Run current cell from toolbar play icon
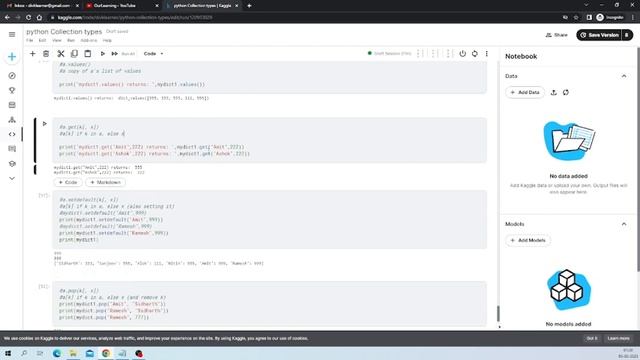 (102, 53)
